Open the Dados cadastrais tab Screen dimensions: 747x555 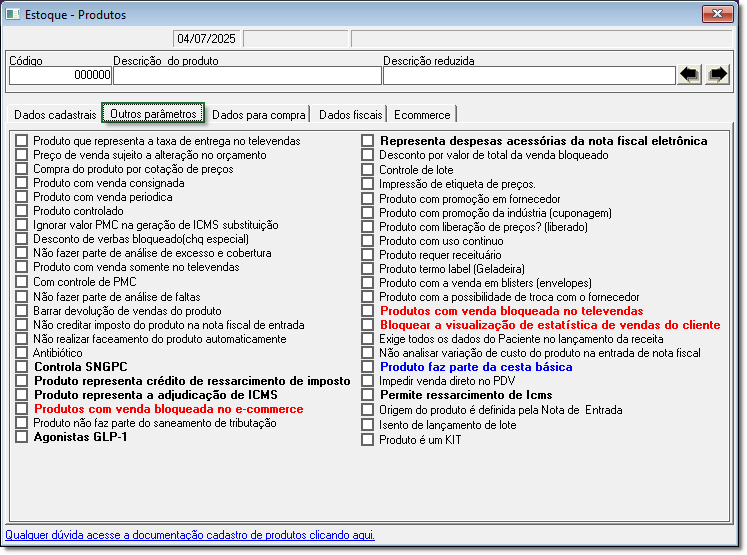click(x=55, y=115)
